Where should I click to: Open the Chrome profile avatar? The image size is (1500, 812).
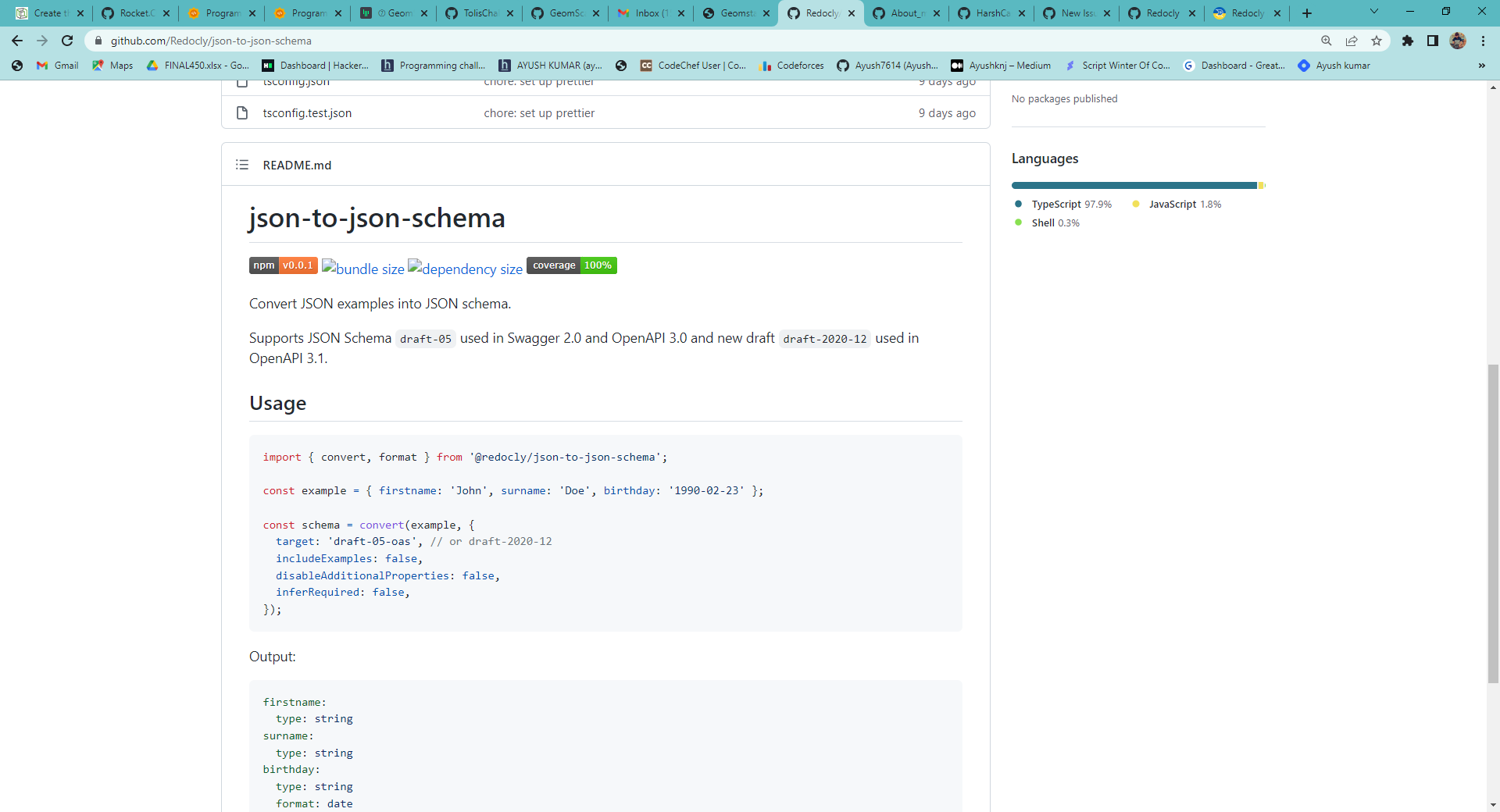tap(1459, 41)
